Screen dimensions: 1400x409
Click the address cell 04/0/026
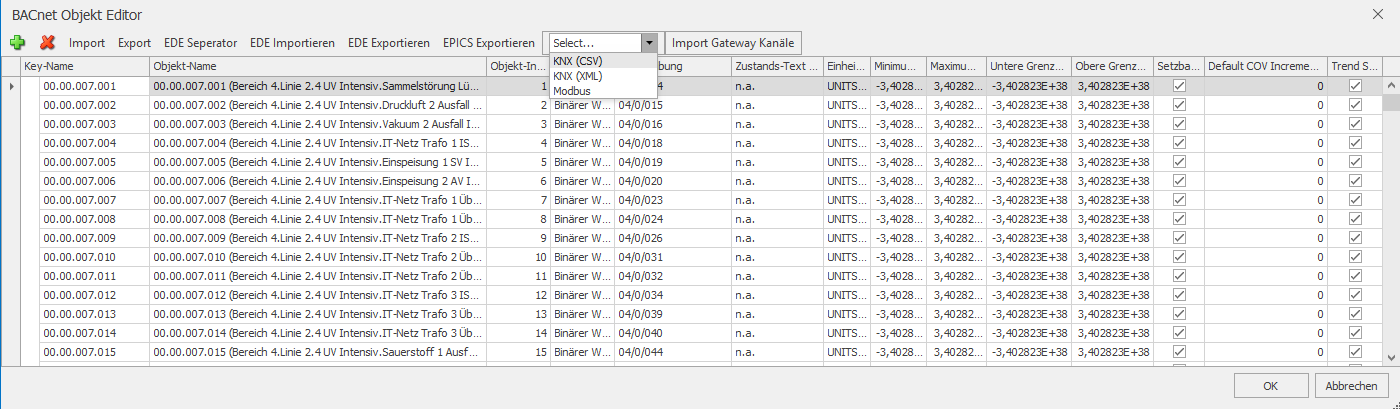click(672, 238)
